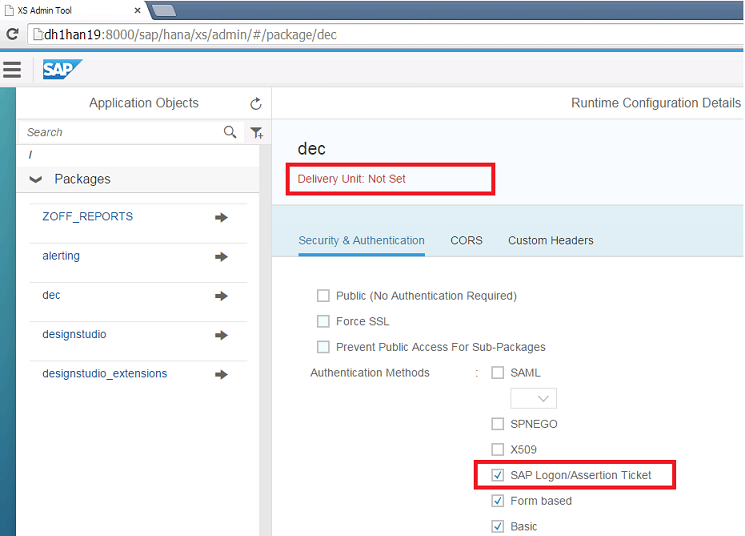Click in the Search input field
The height and width of the screenshot is (536, 745).
pos(124,132)
